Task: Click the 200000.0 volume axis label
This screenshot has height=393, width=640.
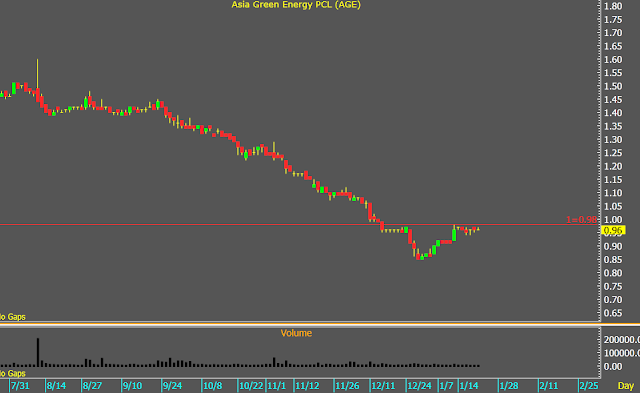Action: (x=622, y=340)
